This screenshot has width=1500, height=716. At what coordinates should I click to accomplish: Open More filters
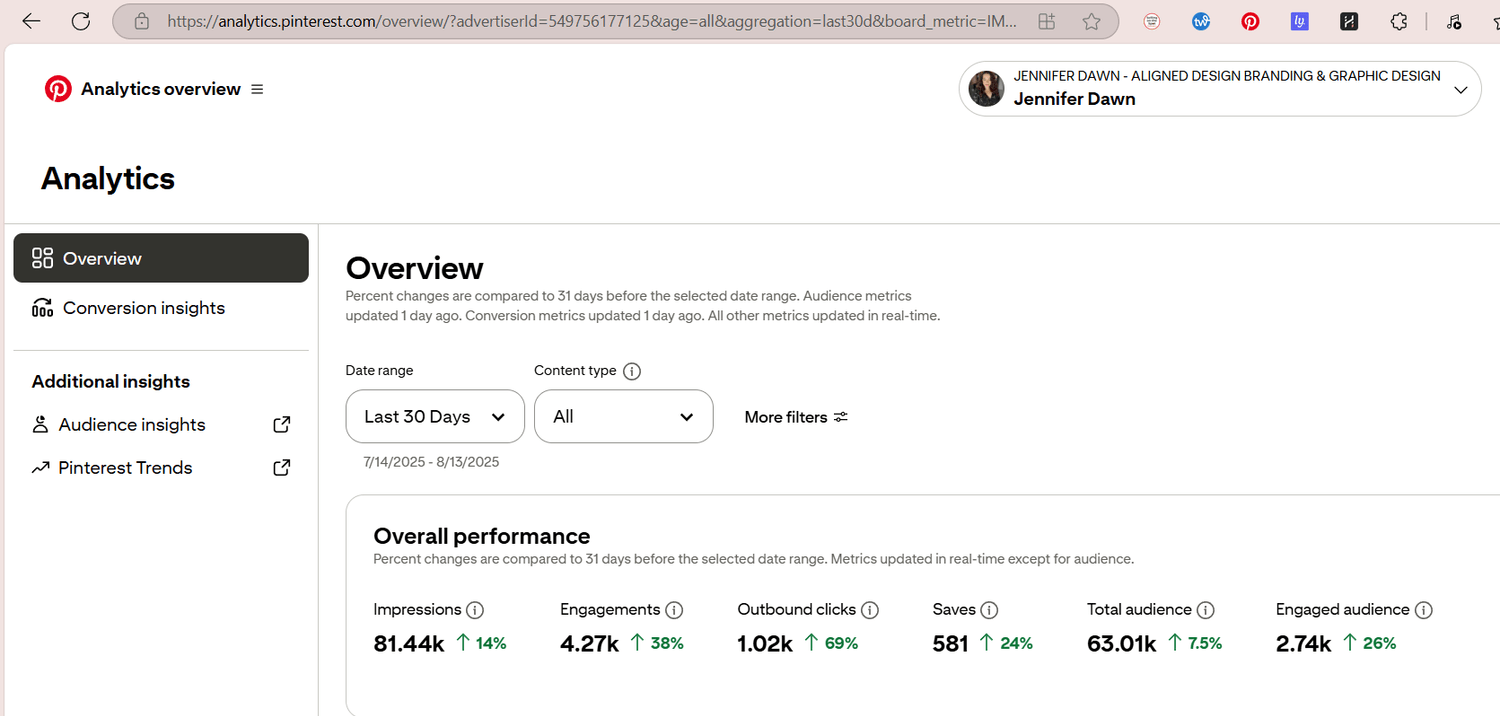796,417
